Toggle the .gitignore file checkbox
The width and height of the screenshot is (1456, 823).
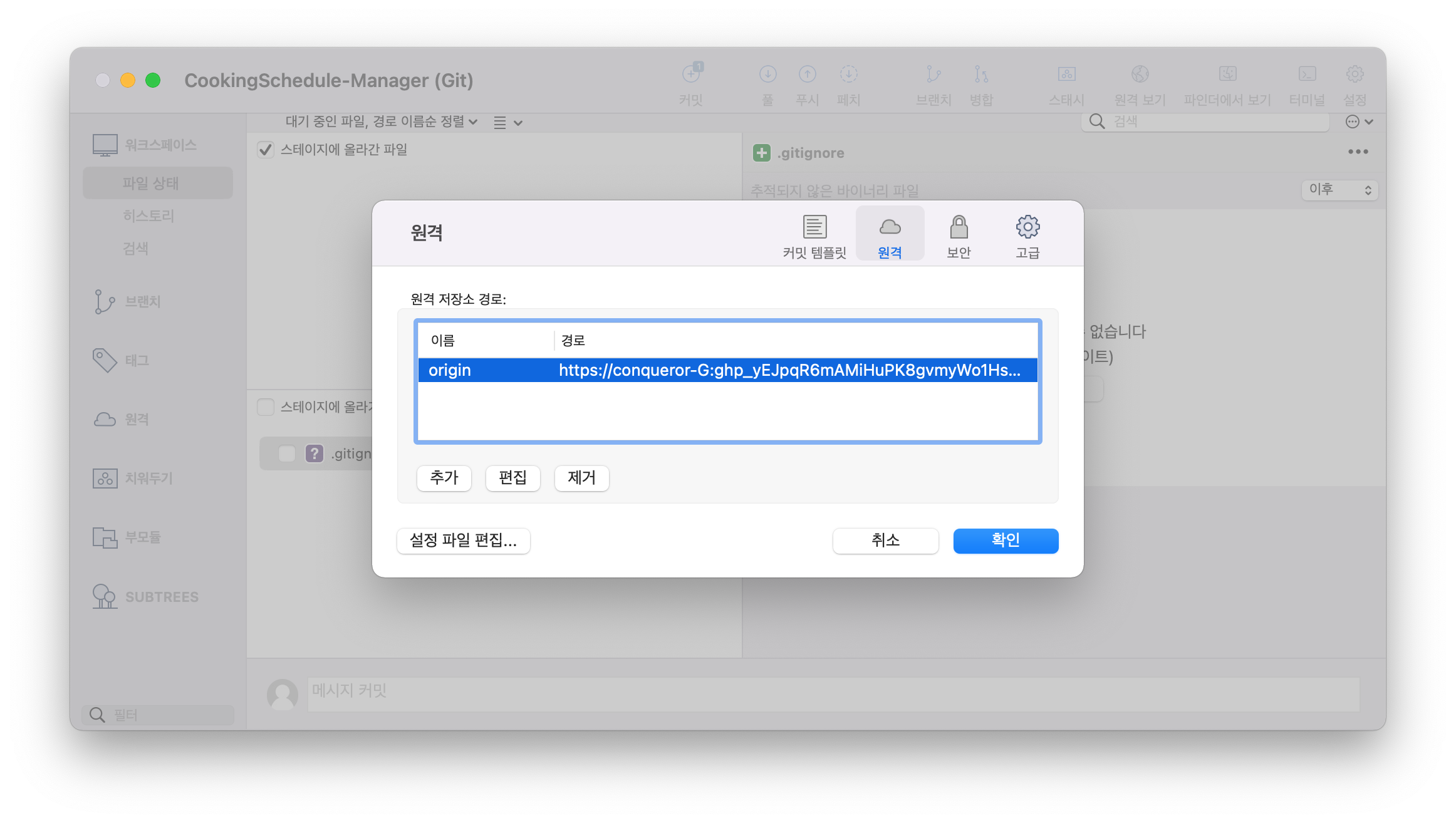click(287, 453)
